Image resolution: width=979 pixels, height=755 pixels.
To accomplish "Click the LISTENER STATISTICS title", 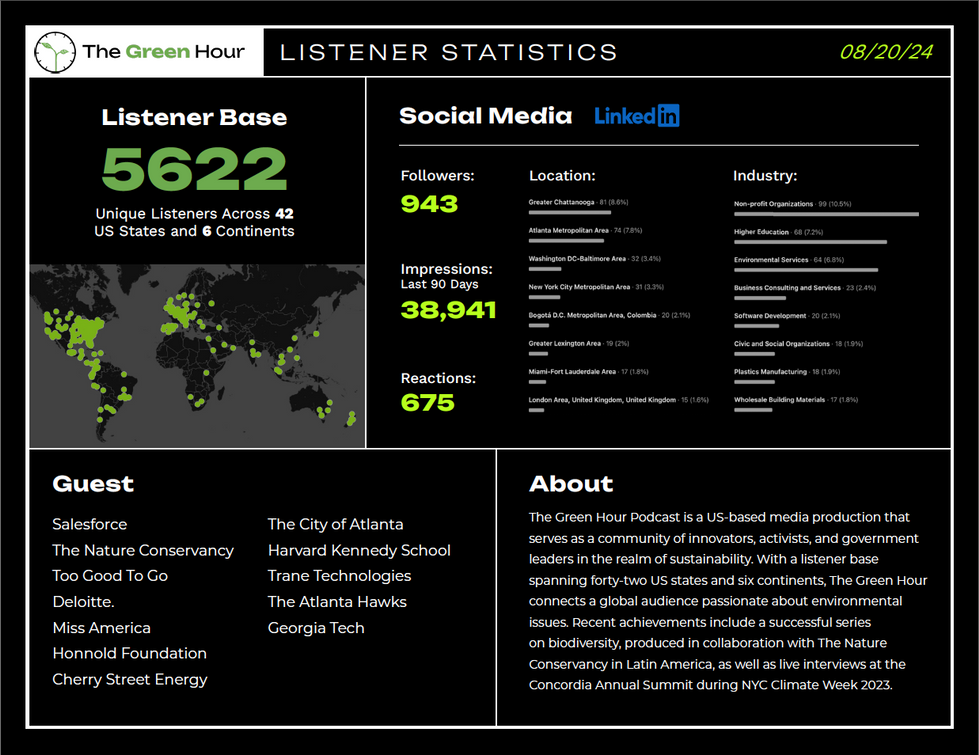I will point(448,52).
